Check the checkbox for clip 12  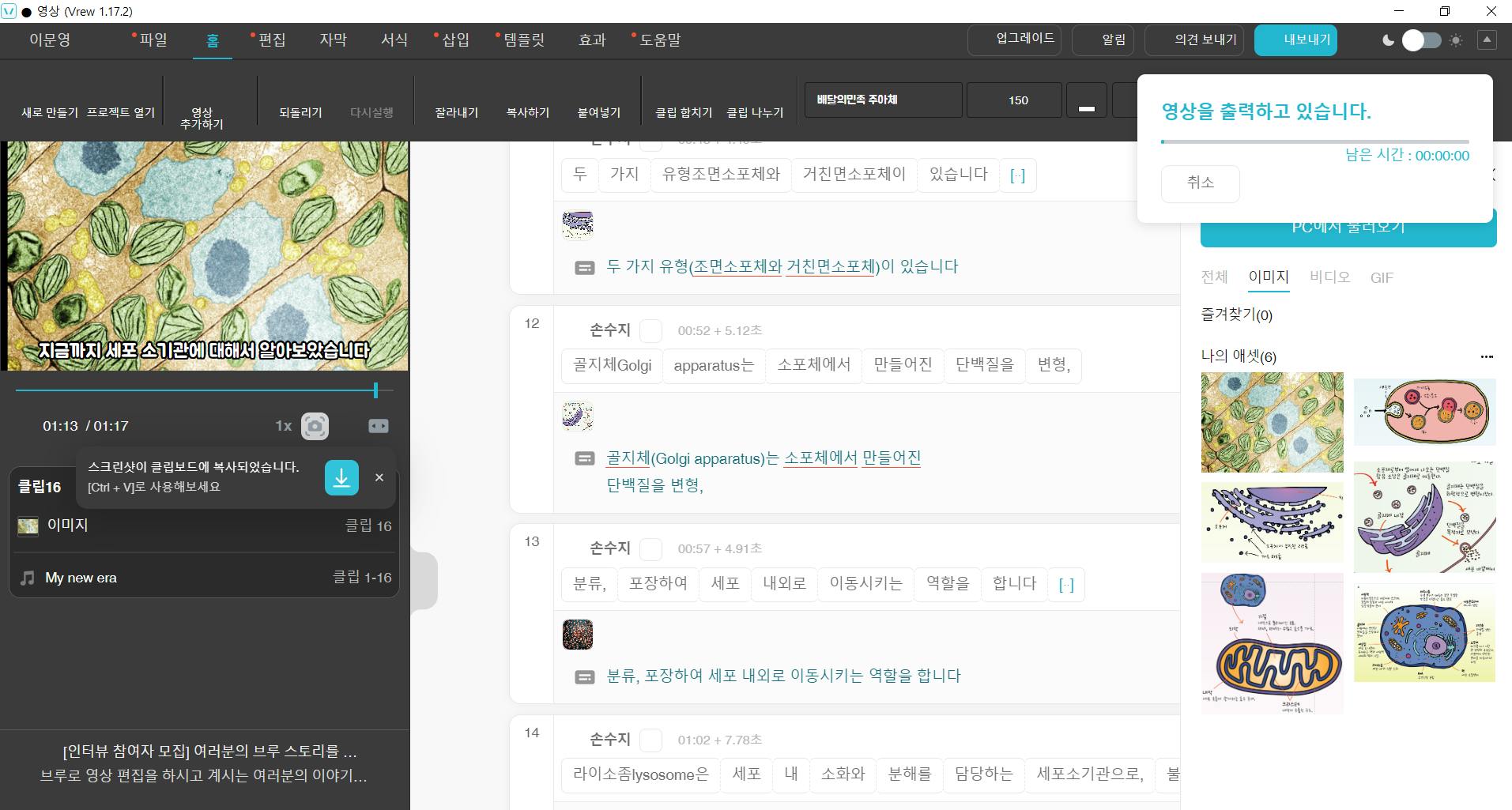point(650,330)
